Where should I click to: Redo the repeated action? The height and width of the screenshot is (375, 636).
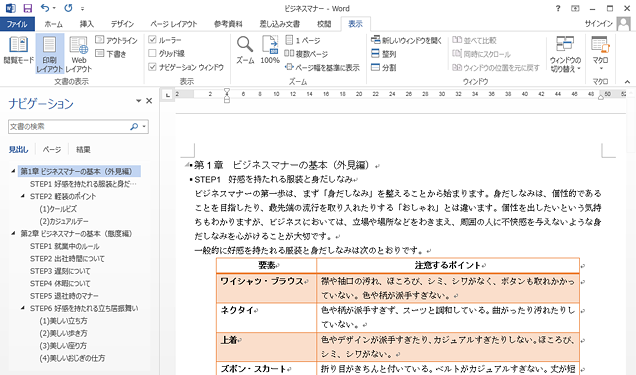pyautogui.click(x=68, y=8)
